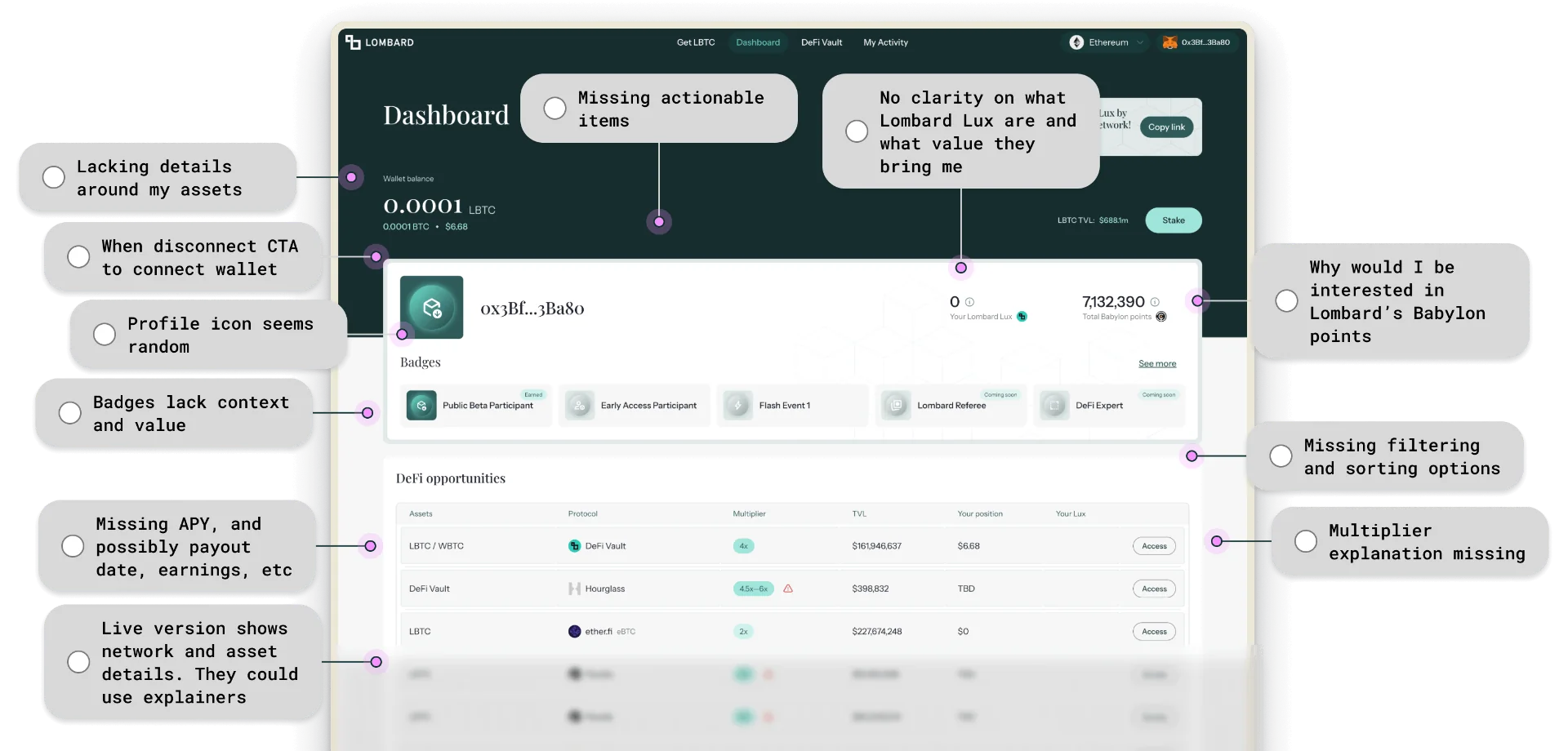The width and height of the screenshot is (1568, 751).
Task: Click the Assets column header
Action: 421,513
